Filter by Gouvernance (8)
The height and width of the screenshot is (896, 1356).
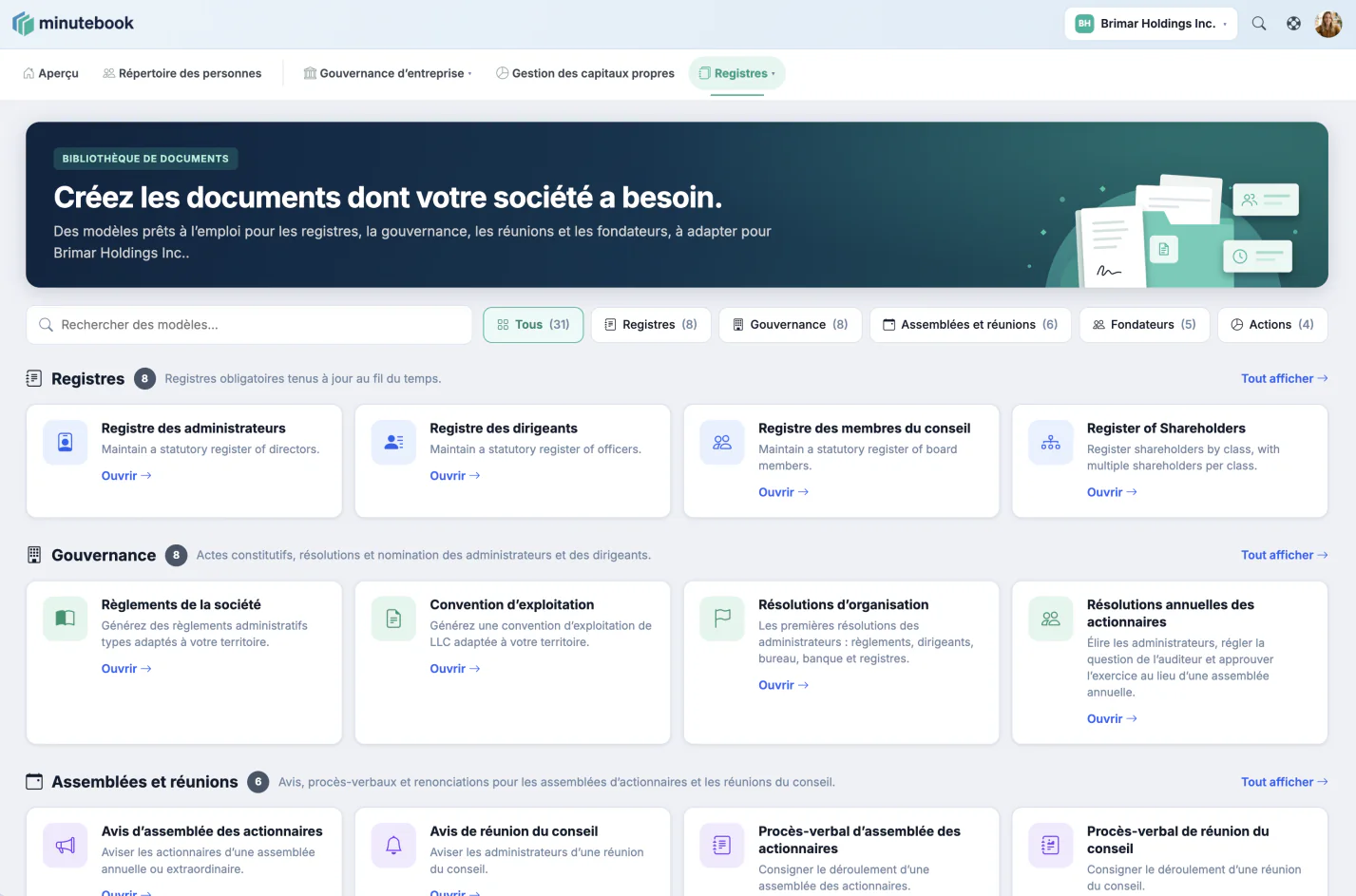point(791,325)
